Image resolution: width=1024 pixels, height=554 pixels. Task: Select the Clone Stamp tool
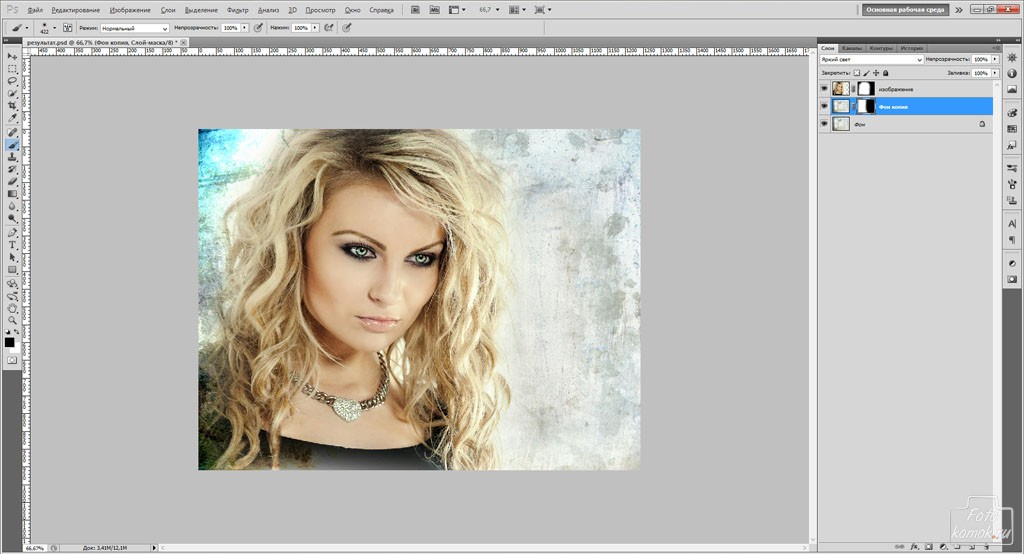click(12, 157)
